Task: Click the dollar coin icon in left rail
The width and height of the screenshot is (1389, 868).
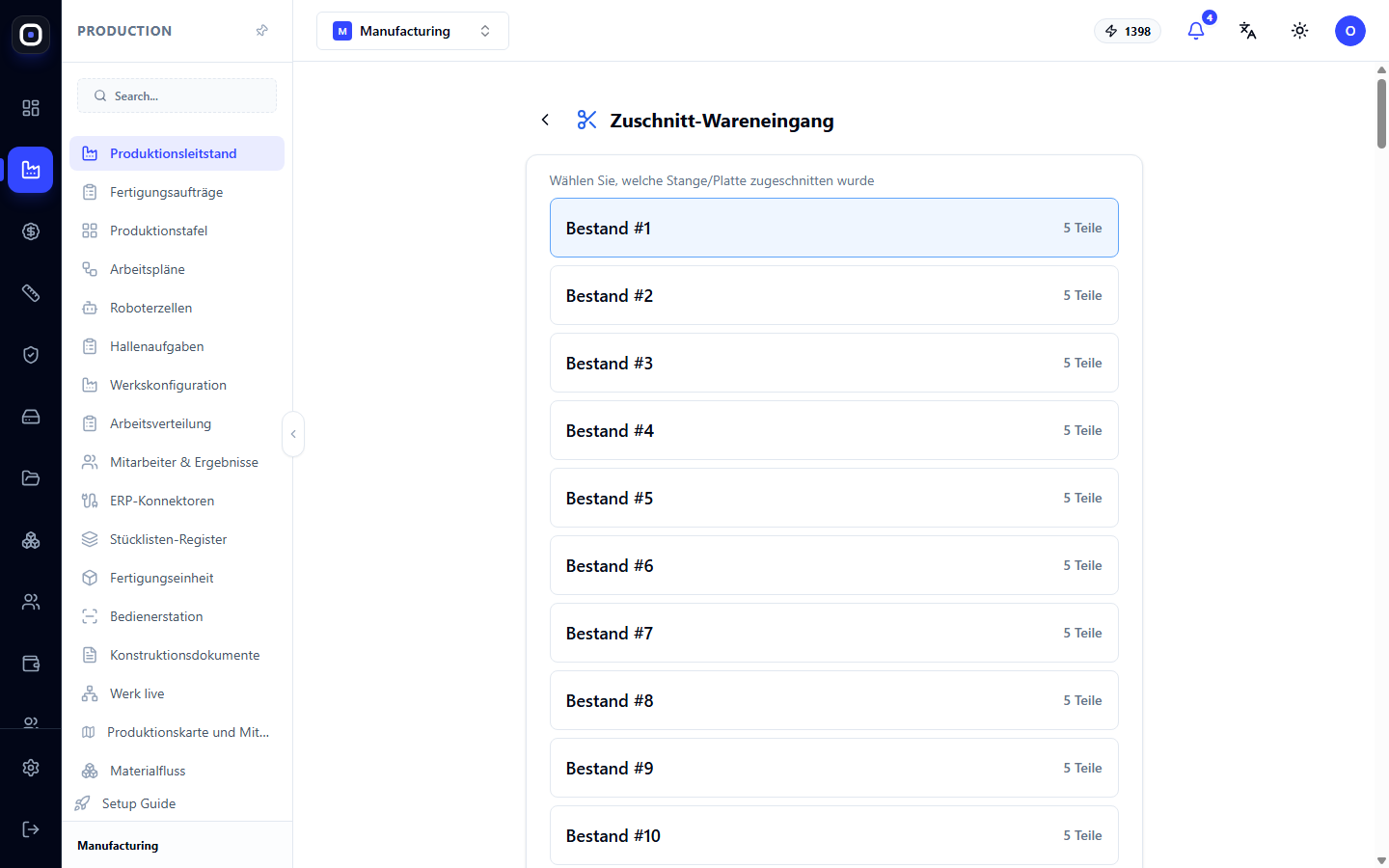Action: pos(31,231)
